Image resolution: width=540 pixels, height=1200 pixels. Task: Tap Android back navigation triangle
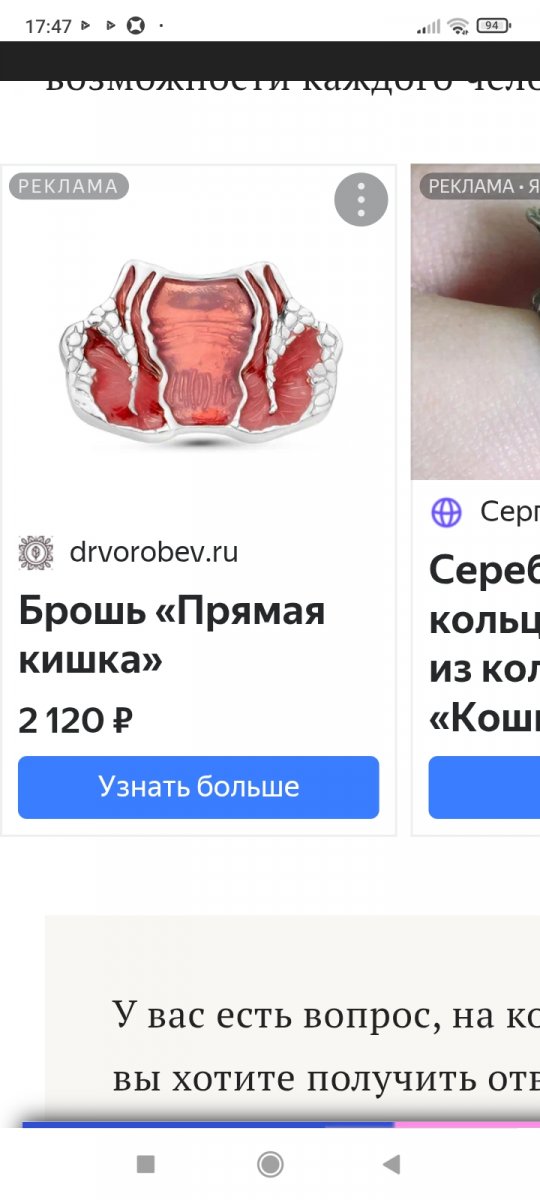click(392, 1163)
